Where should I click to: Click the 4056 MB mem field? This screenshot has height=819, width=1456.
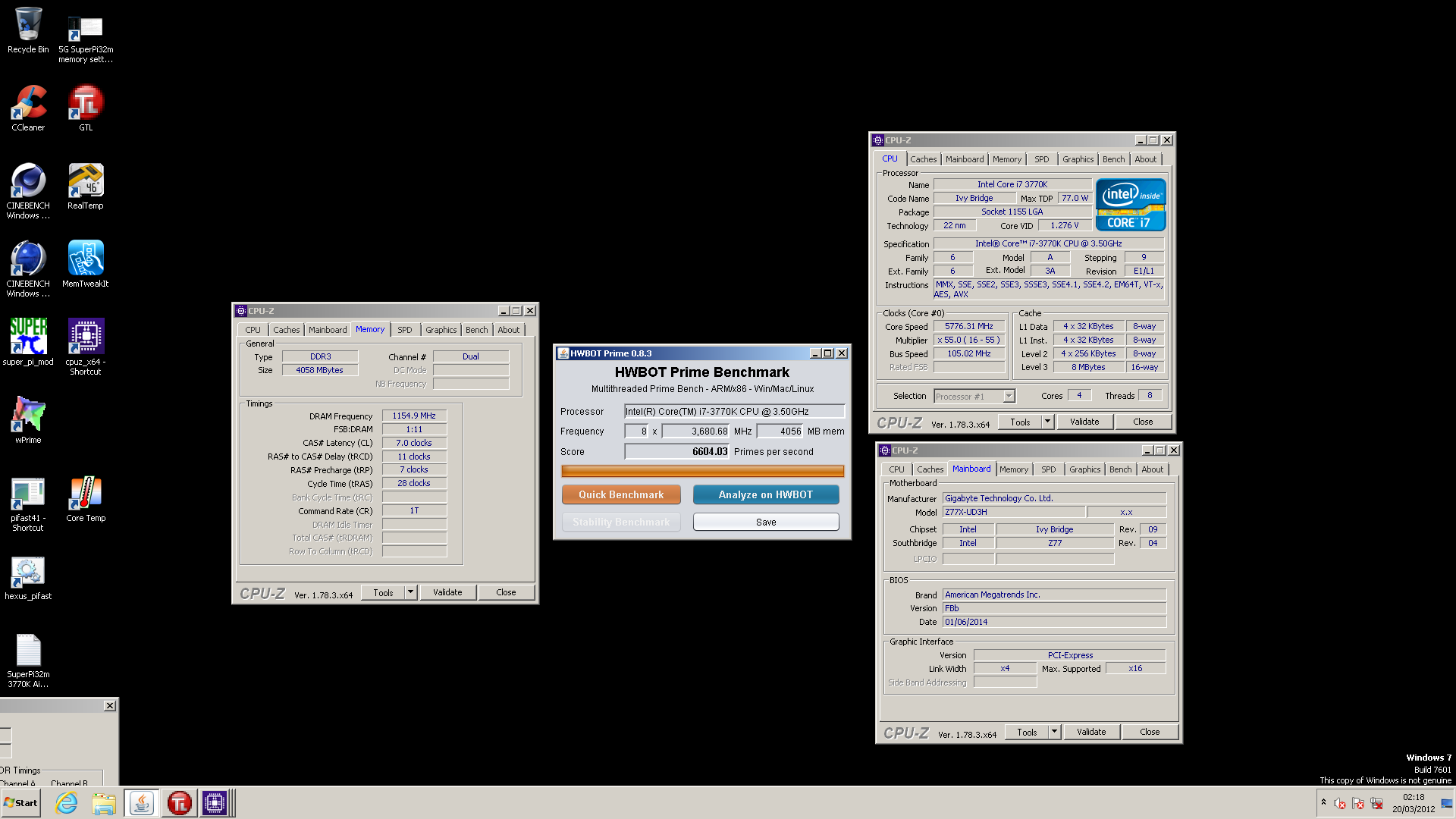780,431
